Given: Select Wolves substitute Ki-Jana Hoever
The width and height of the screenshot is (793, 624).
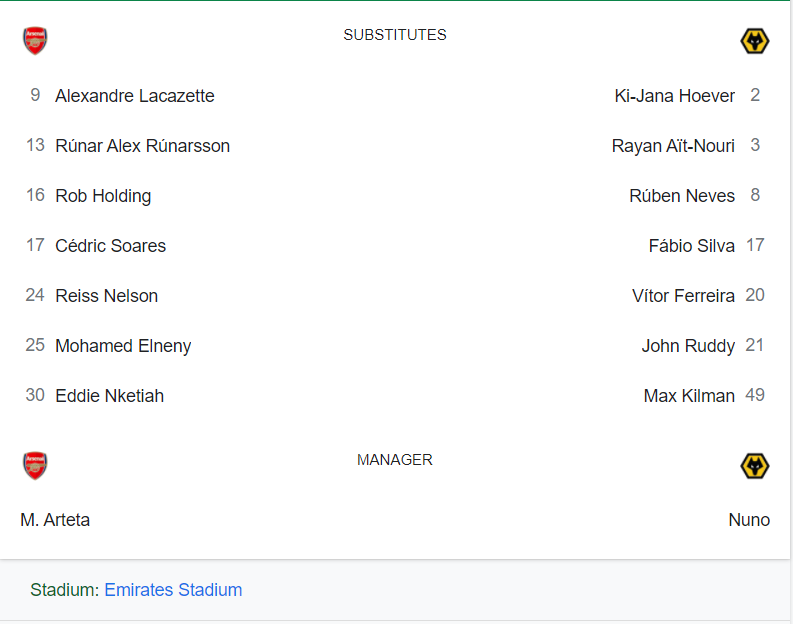Looking at the screenshot, I should pyautogui.click(x=674, y=96).
